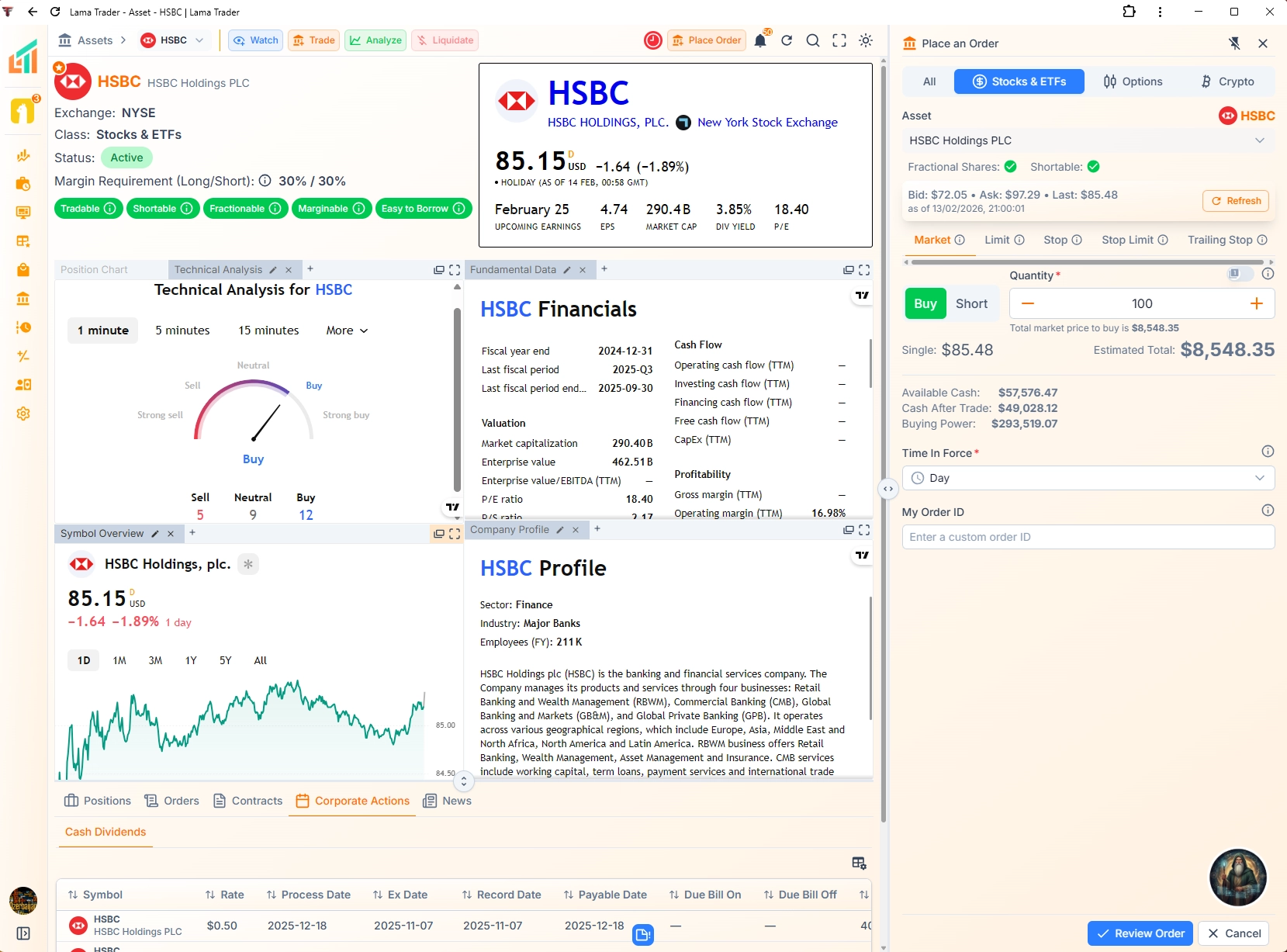Select the Trailing Stop order type

click(1227, 240)
